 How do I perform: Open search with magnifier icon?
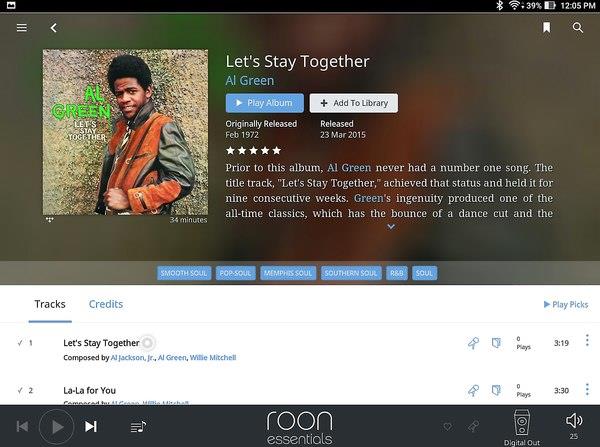578,28
